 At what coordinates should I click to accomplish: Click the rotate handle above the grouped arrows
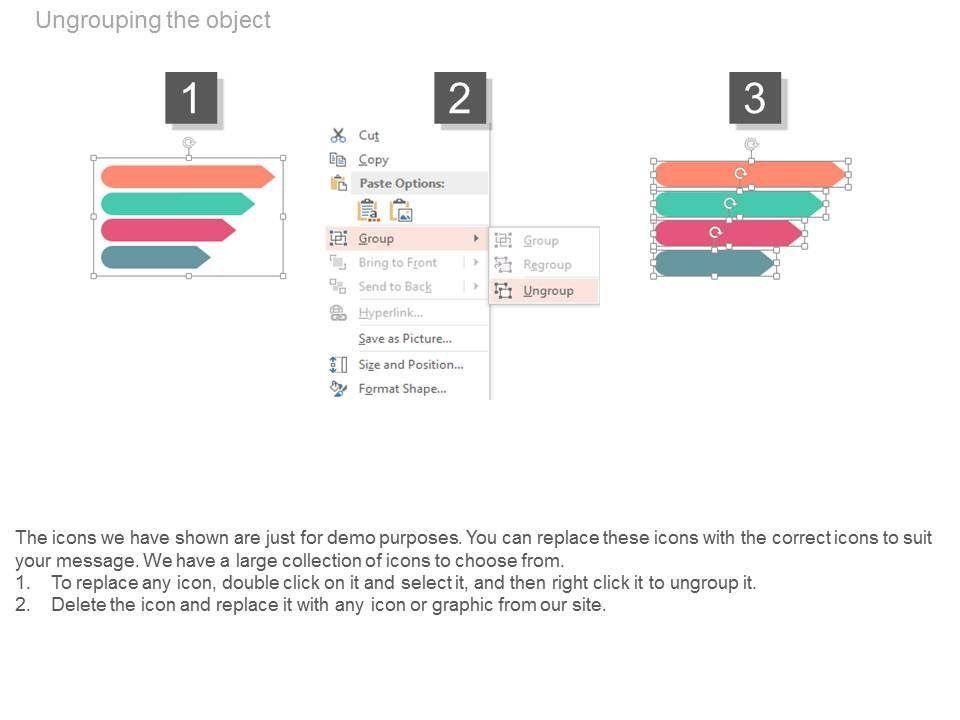[188, 144]
